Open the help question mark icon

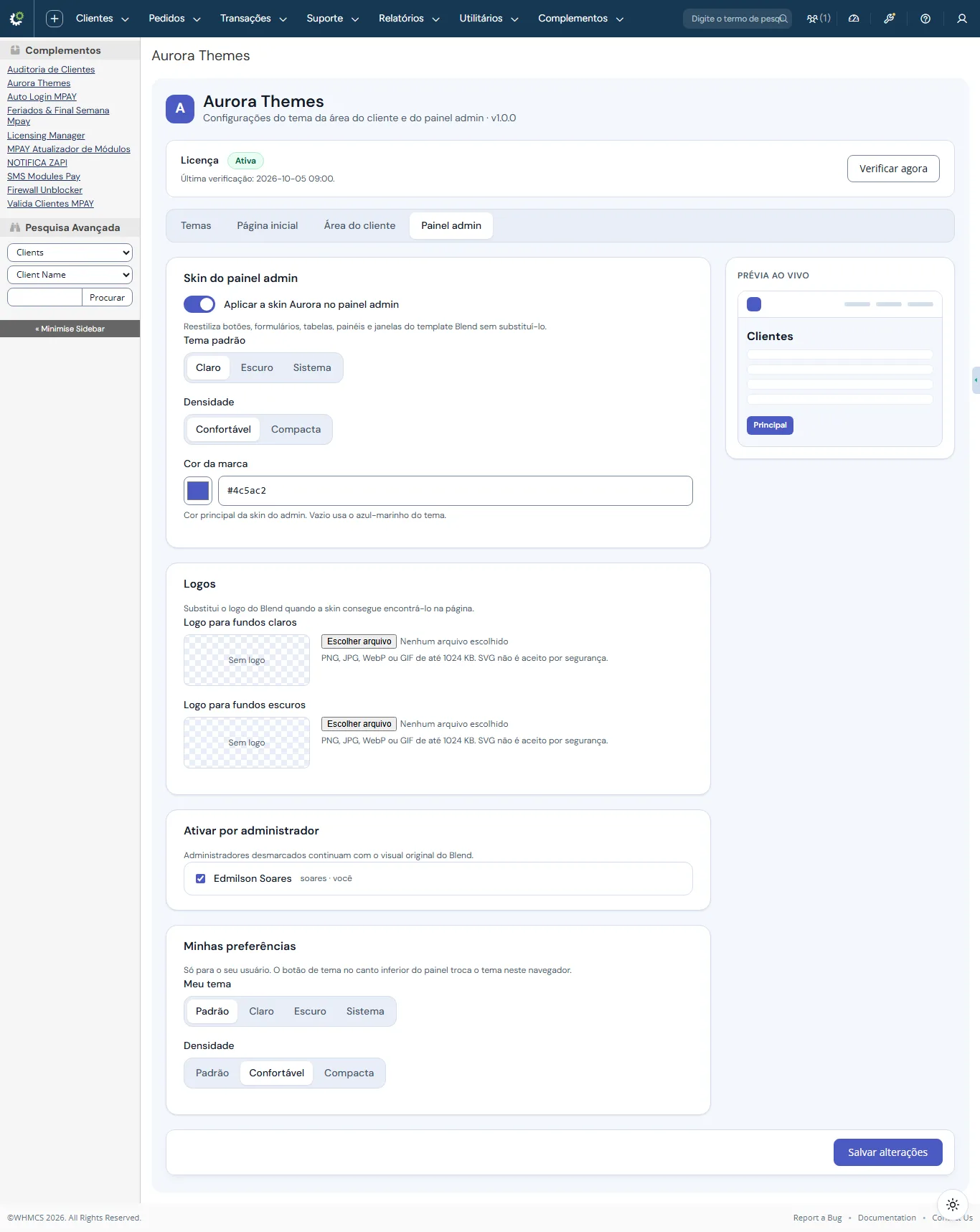coord(925,19)
